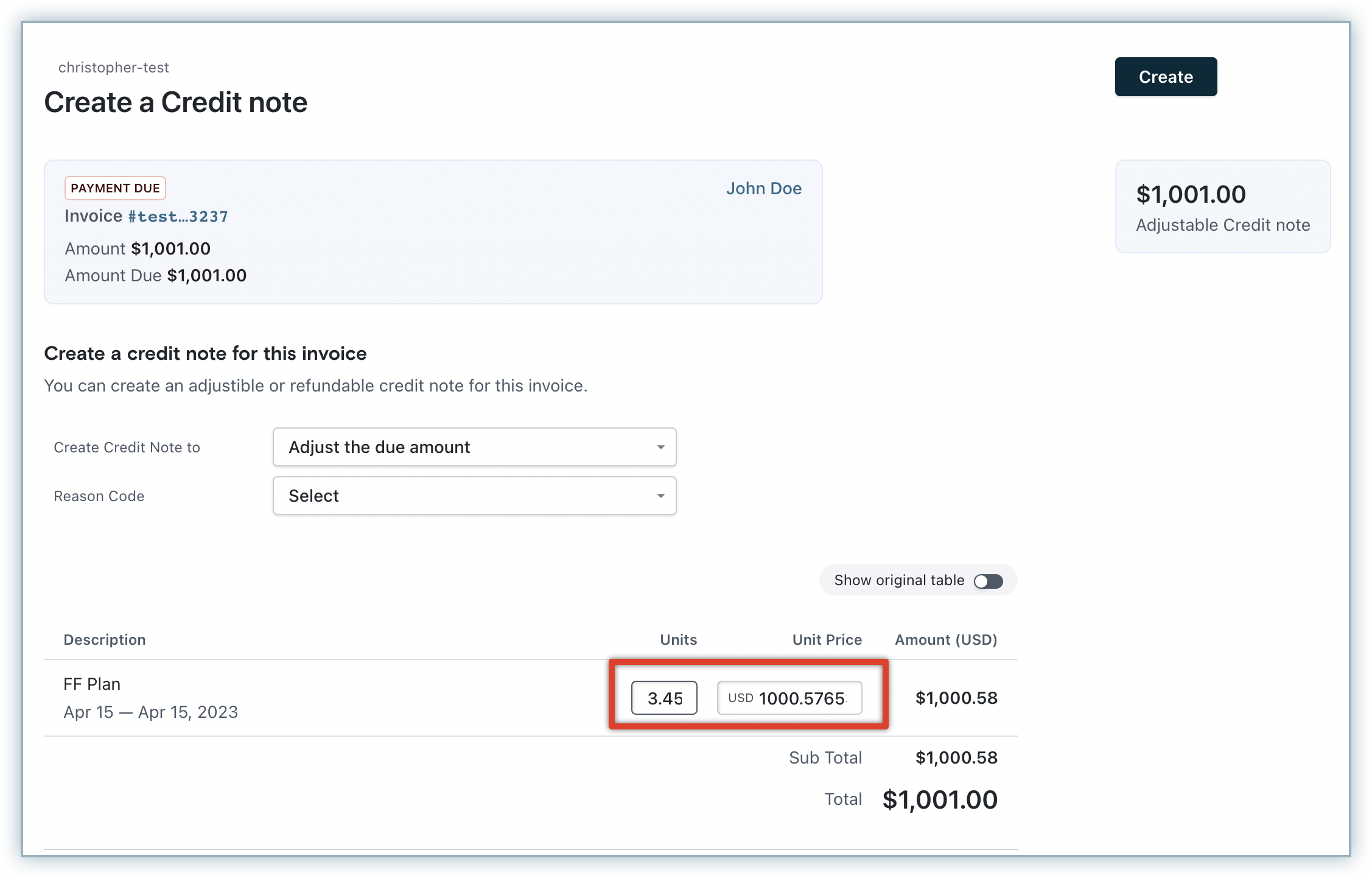Click the Total $1,001.00 amount
Image resolution: width=1372 pixels, height=878 pixels.
coord(939,799)
